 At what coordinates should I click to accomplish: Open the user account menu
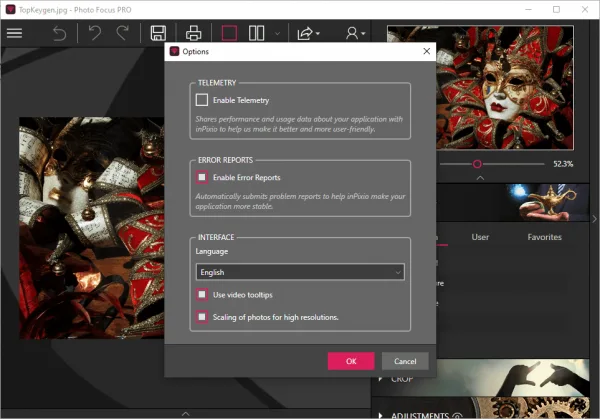click(x=355, y=33)
